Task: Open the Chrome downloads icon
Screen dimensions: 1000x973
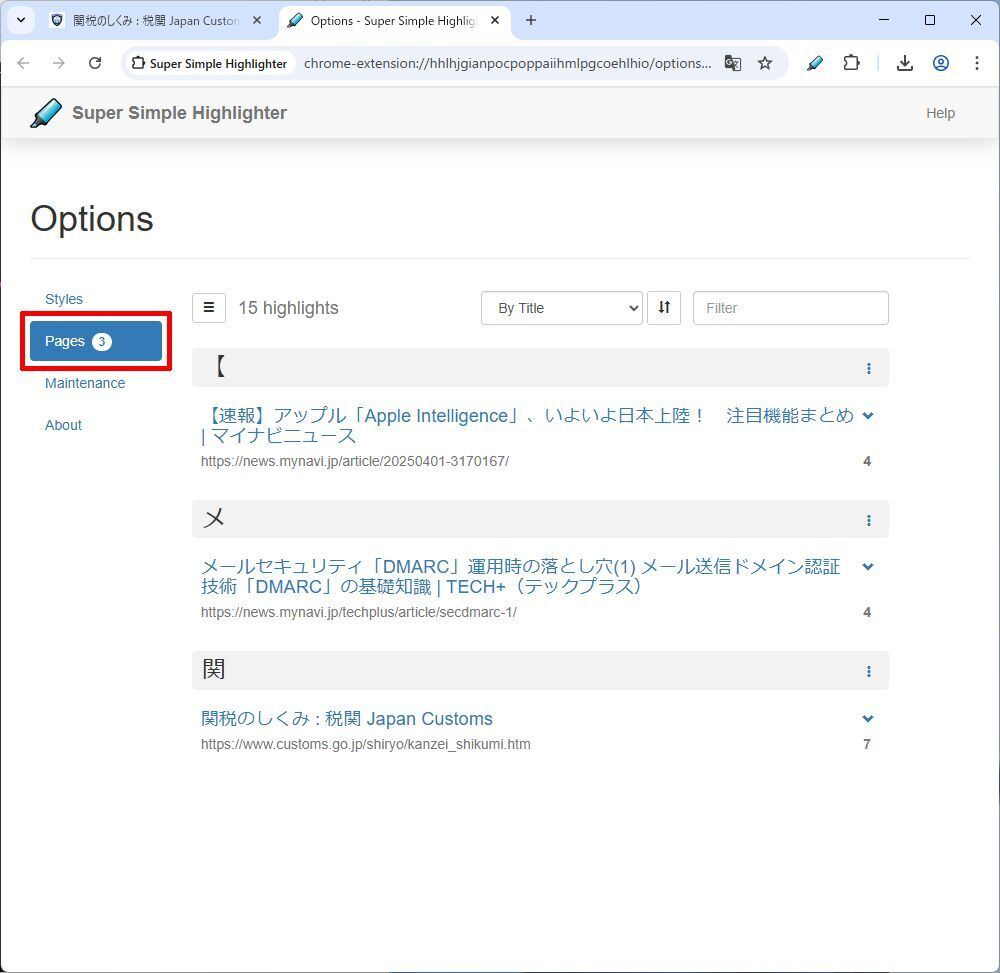Action: coord(904,63)
